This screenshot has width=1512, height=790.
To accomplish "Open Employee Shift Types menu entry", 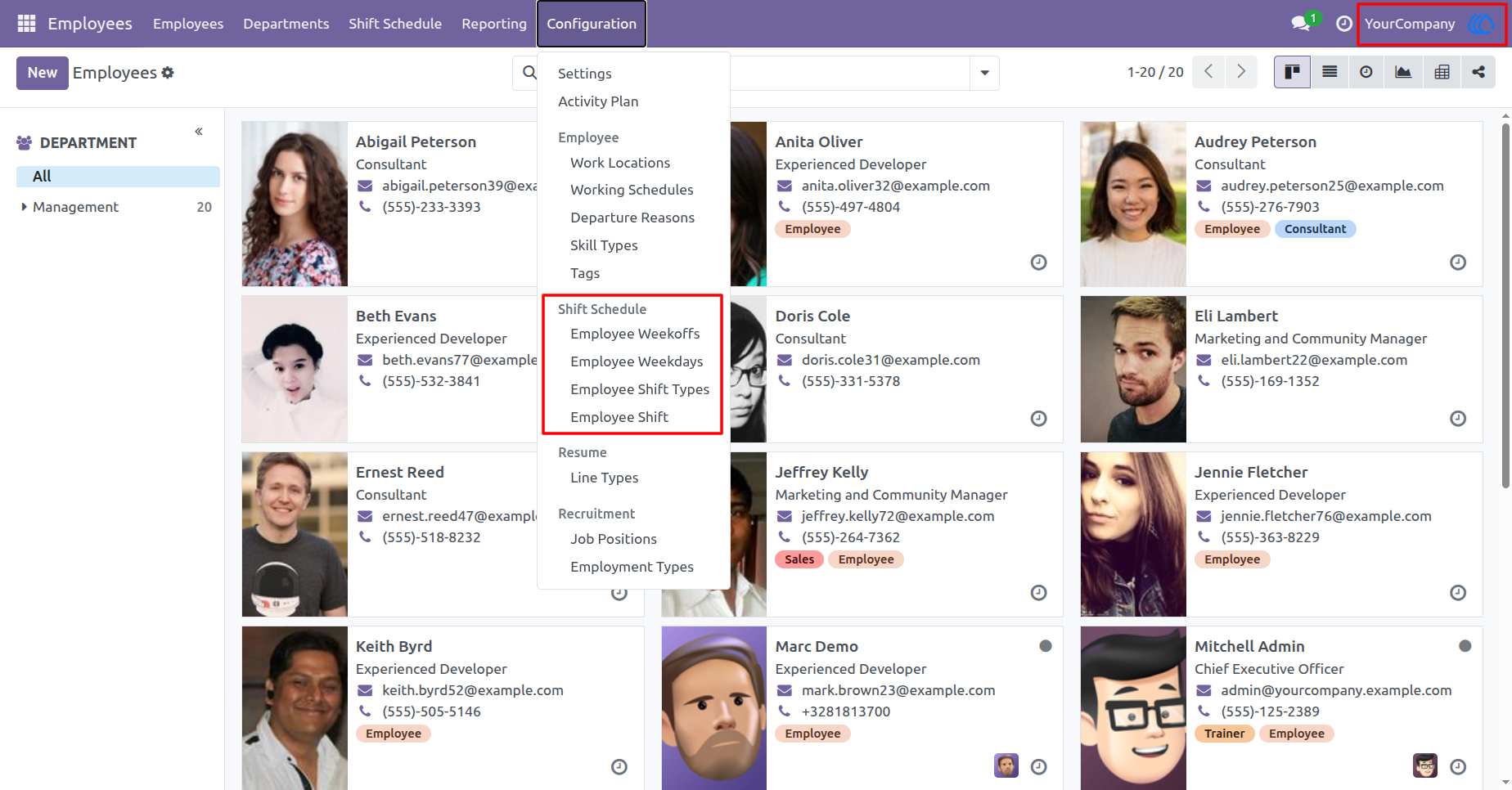I will (x=640, y=389).
